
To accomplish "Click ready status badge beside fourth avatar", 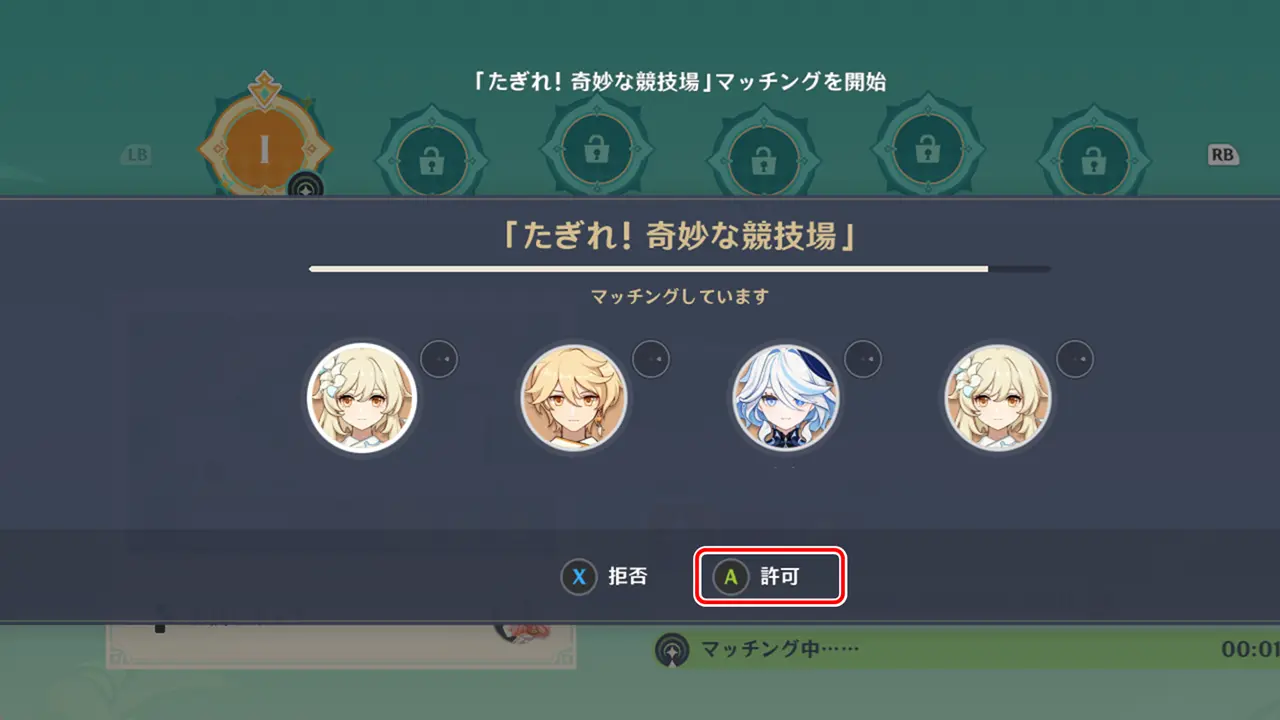I will pyautogui.click(x=1075, y=359).
